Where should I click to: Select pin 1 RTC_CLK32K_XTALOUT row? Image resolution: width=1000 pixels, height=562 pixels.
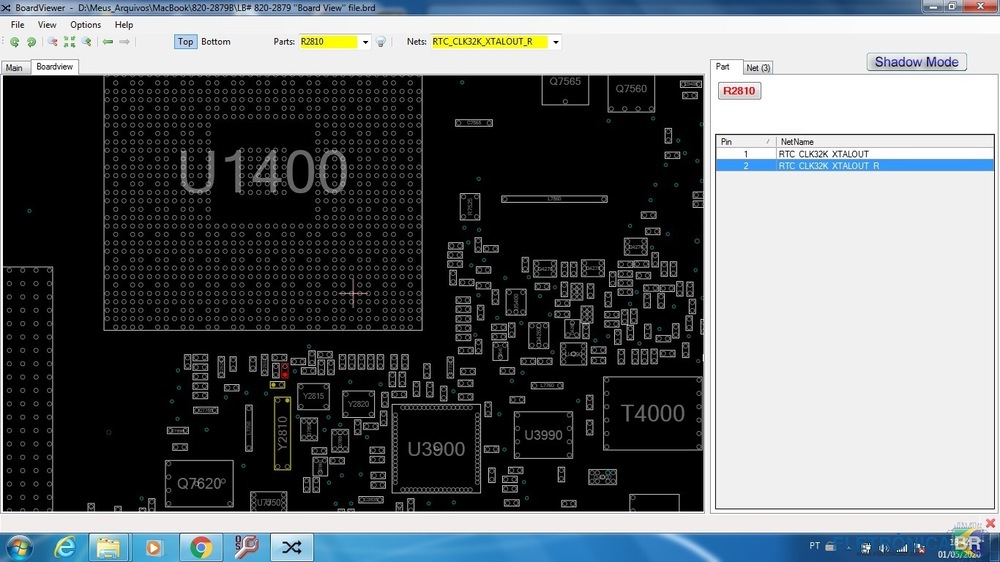point(822,154)
